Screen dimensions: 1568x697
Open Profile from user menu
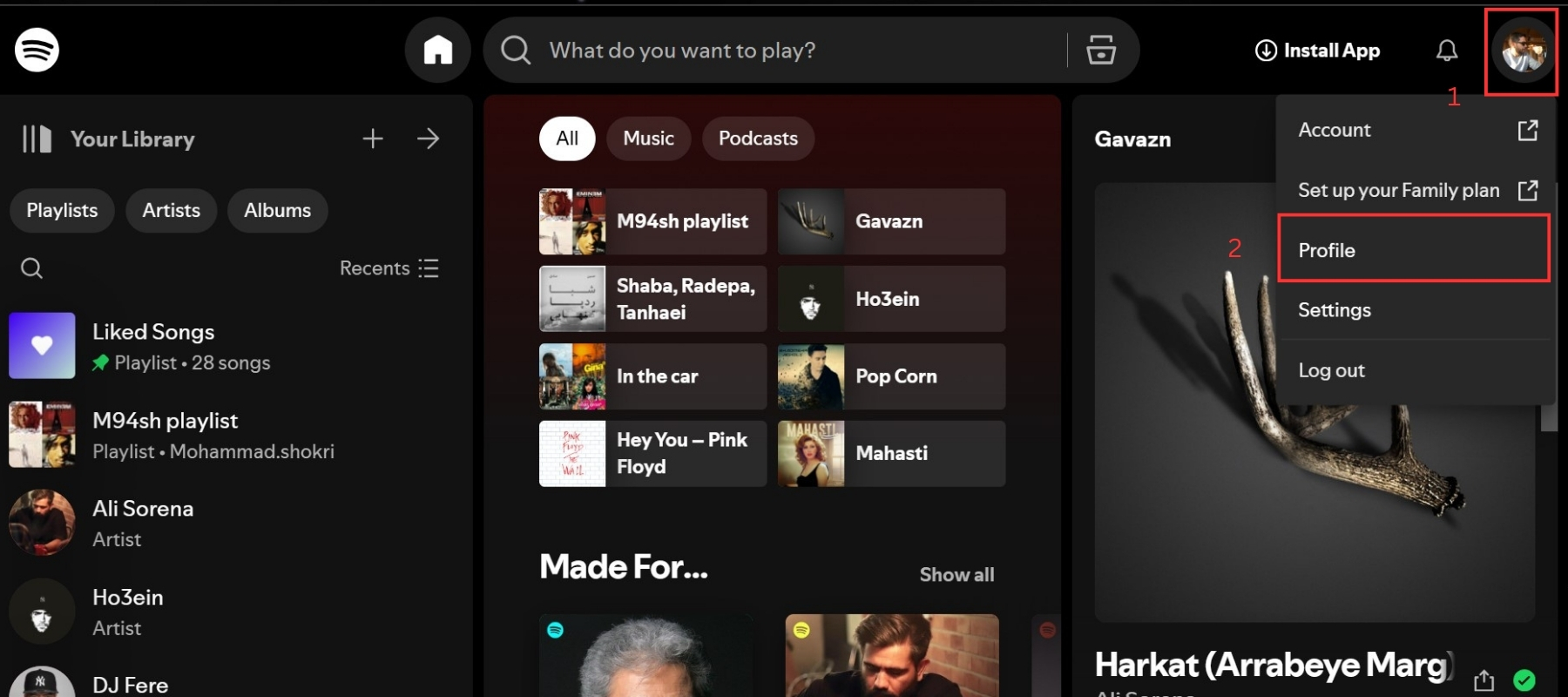click(1416, 250)
